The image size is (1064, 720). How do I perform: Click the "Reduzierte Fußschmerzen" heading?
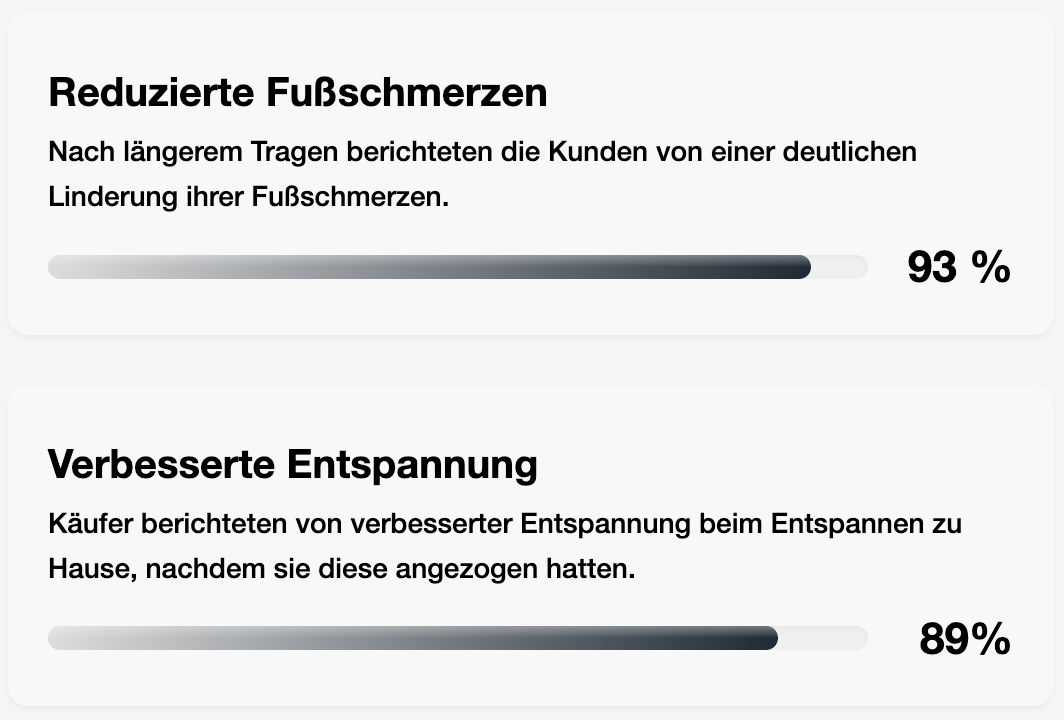pos(298,93)
